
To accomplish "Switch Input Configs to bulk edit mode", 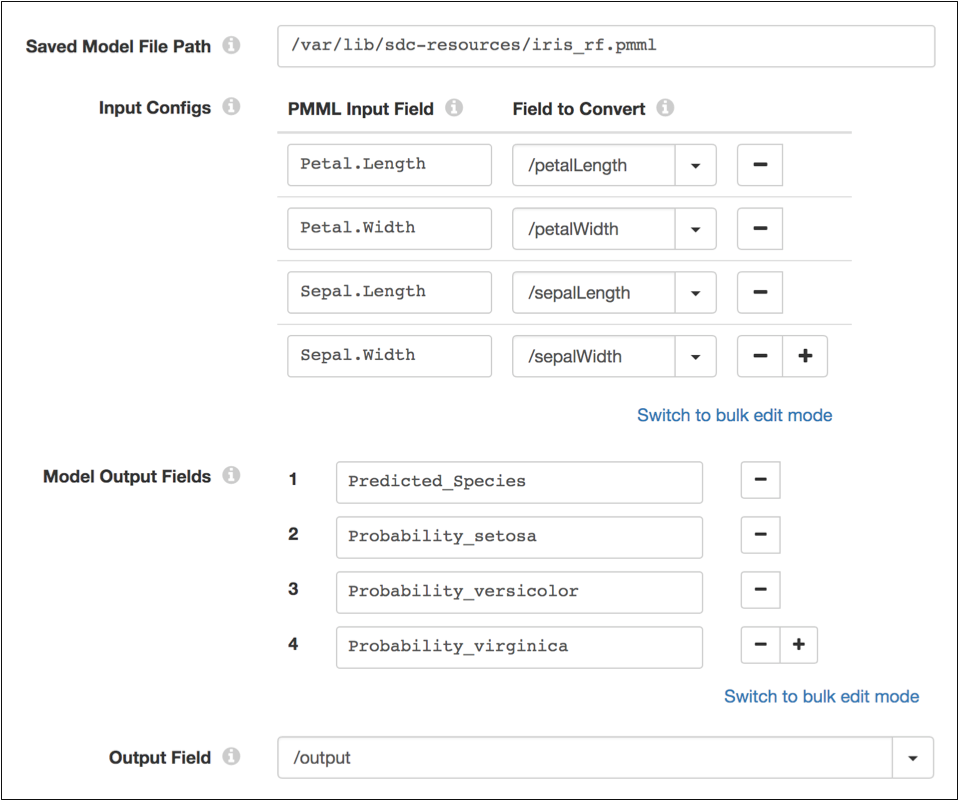I will (734, 415).
